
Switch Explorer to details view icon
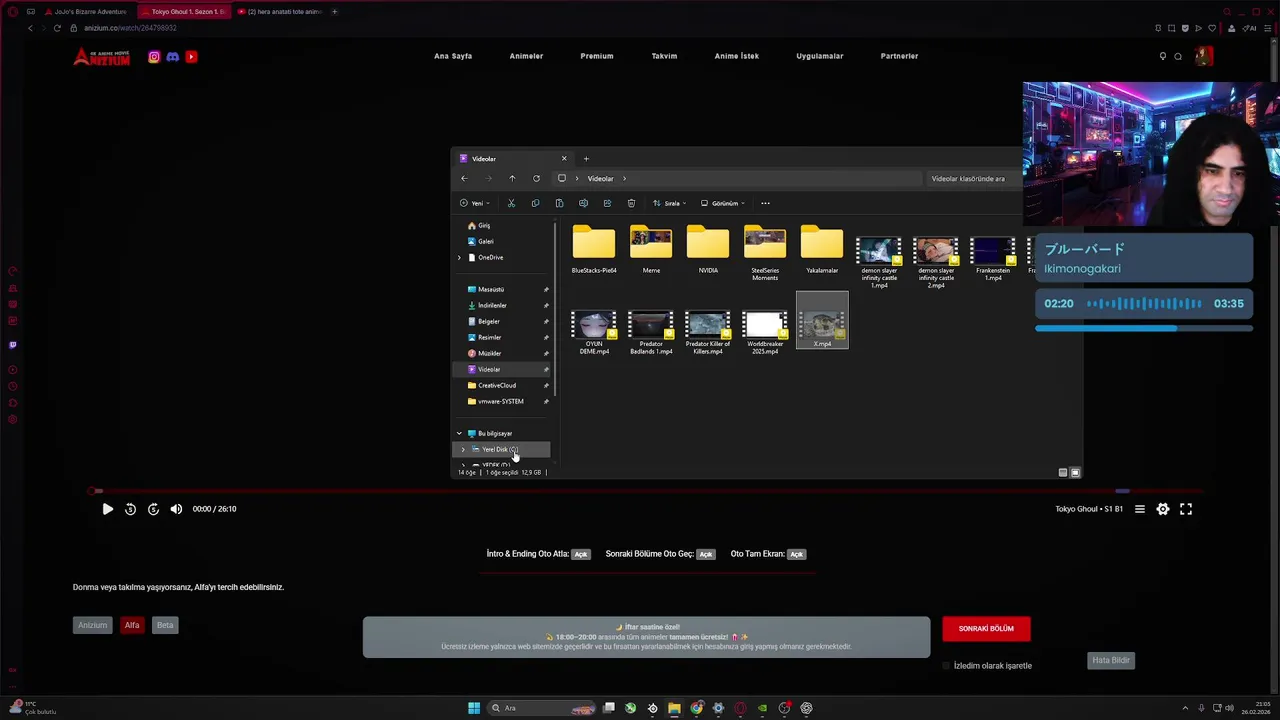(1062, 473)
